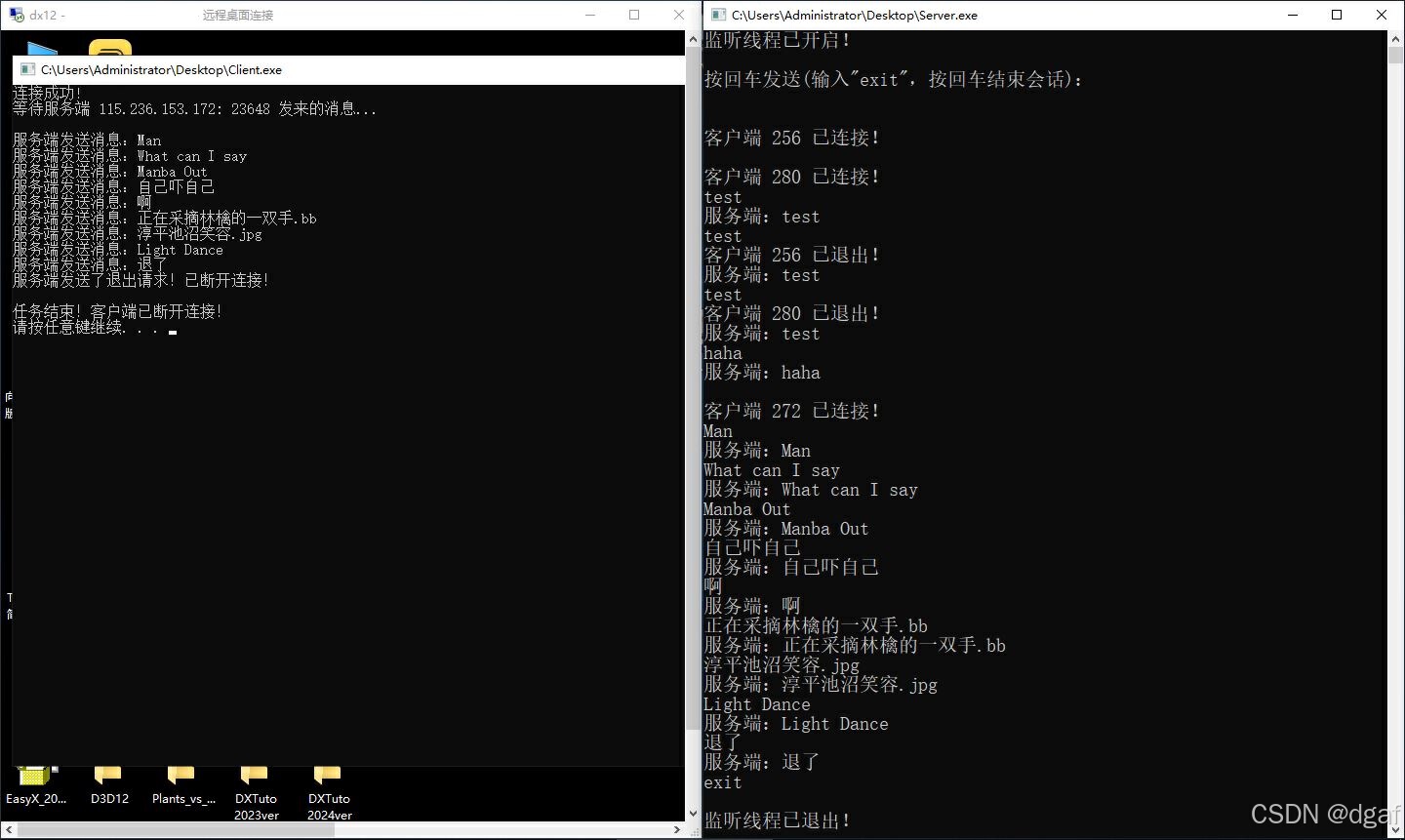Viewport: 1405px width, 840px height.
Task: Click '任务结束! 客户端已断开连接!' line
Action: pyautogui.click(x=117, y=311)
